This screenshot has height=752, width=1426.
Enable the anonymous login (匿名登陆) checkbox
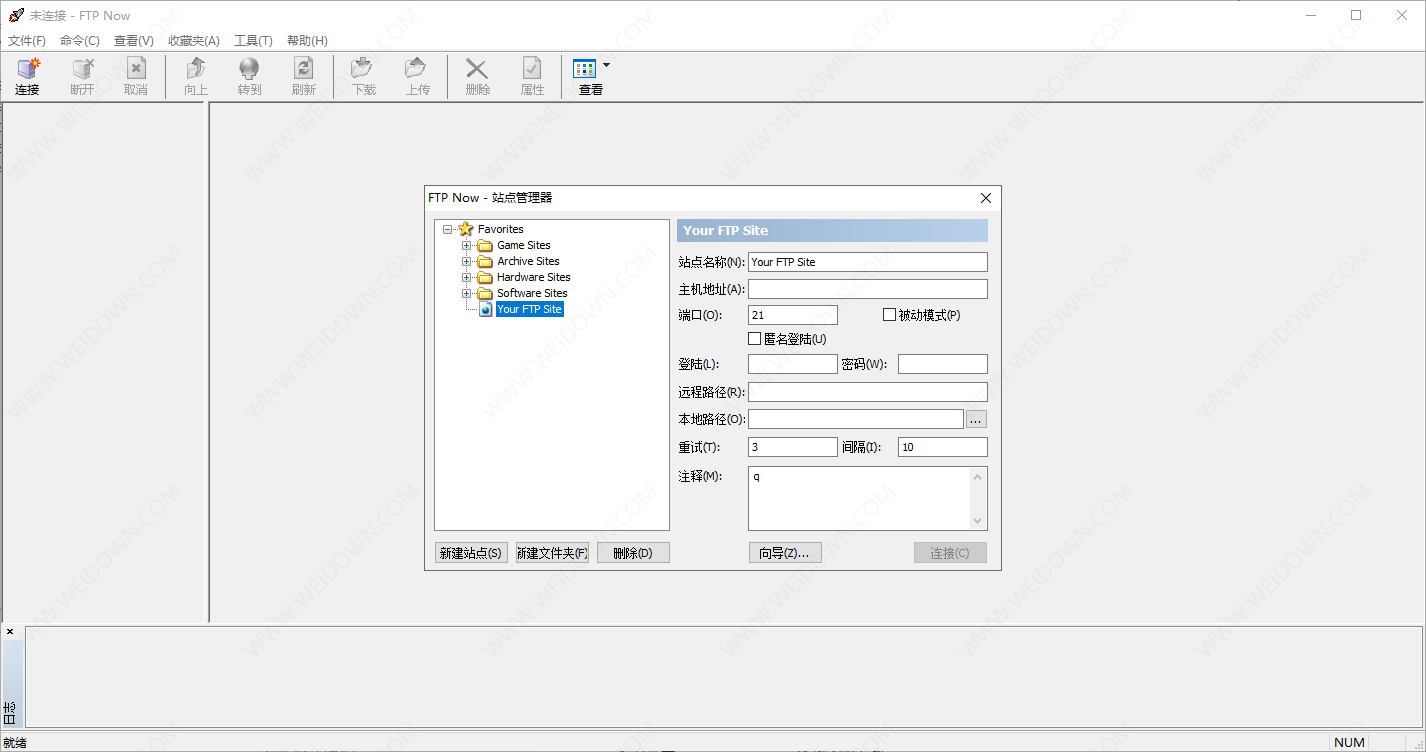755,339
